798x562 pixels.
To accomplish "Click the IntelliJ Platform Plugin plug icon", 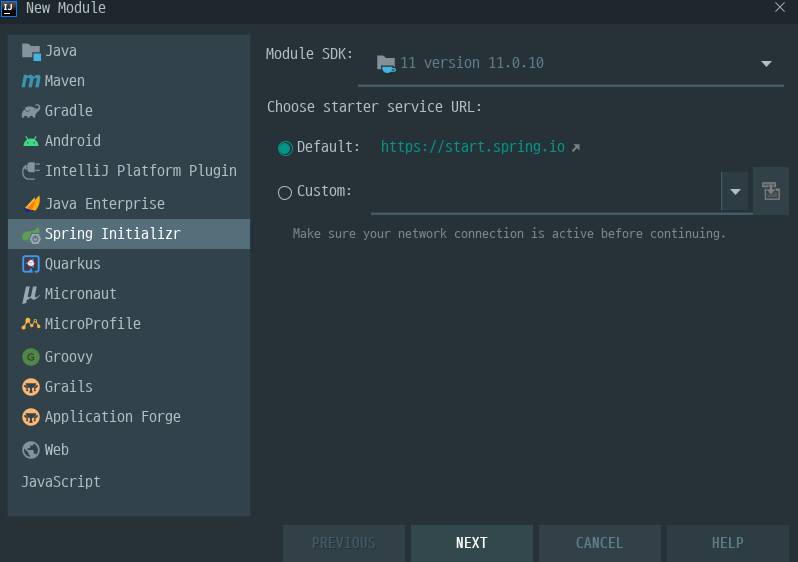I will [31, 171].
